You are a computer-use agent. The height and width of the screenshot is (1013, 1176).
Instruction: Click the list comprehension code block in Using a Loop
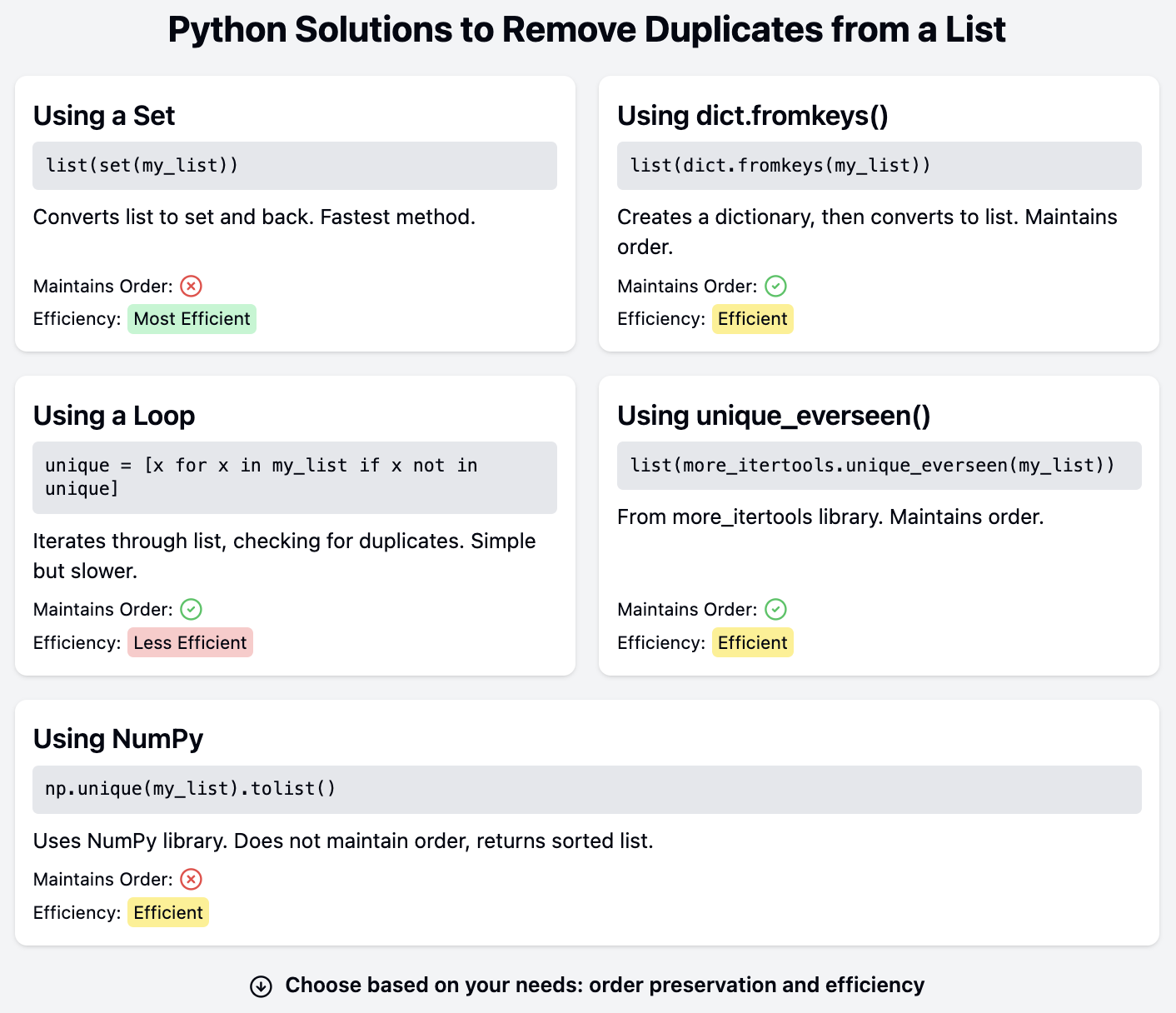295,477
